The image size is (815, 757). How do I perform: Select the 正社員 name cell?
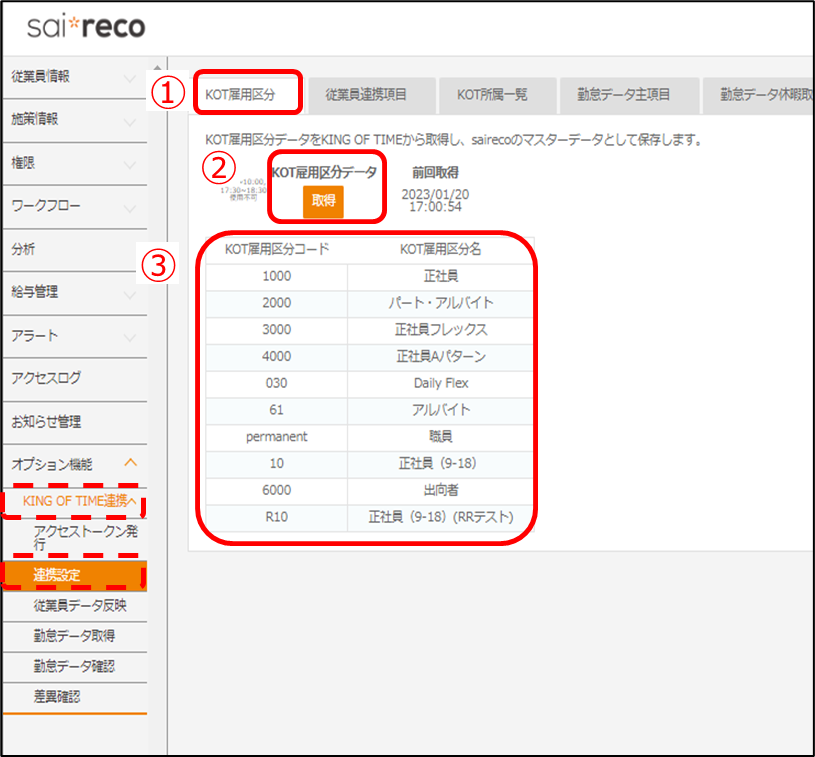pos(441,277)
